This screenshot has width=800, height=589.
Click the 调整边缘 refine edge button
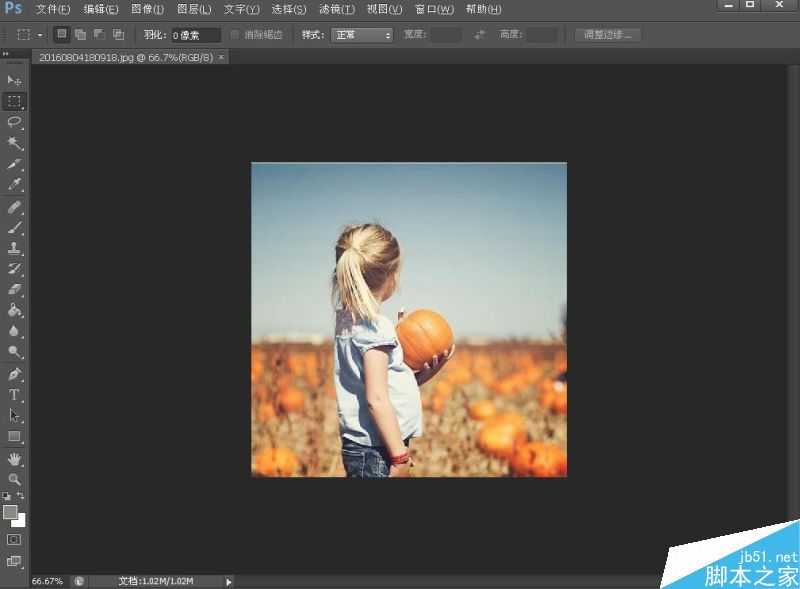tap(608, 35)
